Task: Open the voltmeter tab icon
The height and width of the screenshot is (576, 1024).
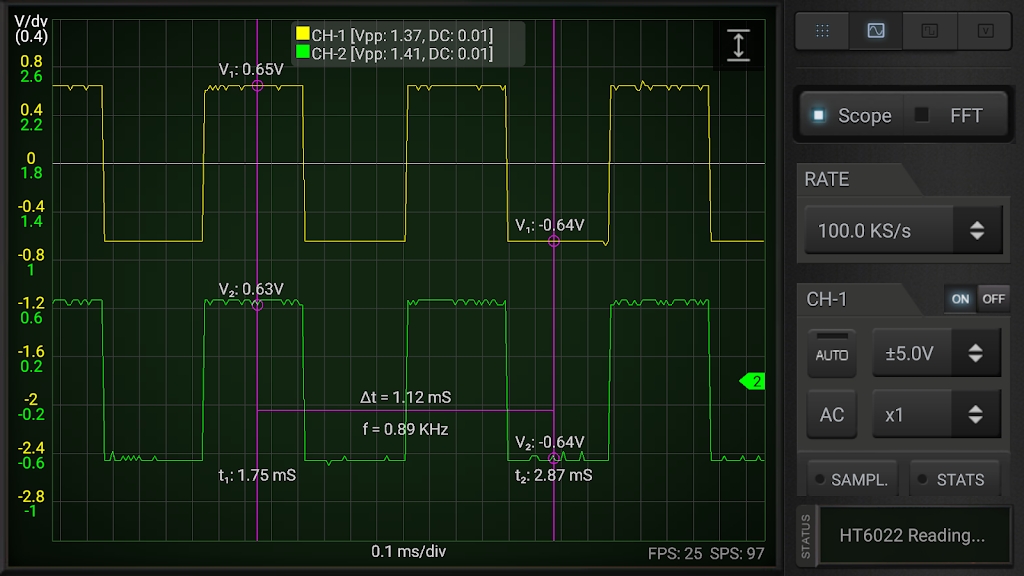Action: [985, 31]
